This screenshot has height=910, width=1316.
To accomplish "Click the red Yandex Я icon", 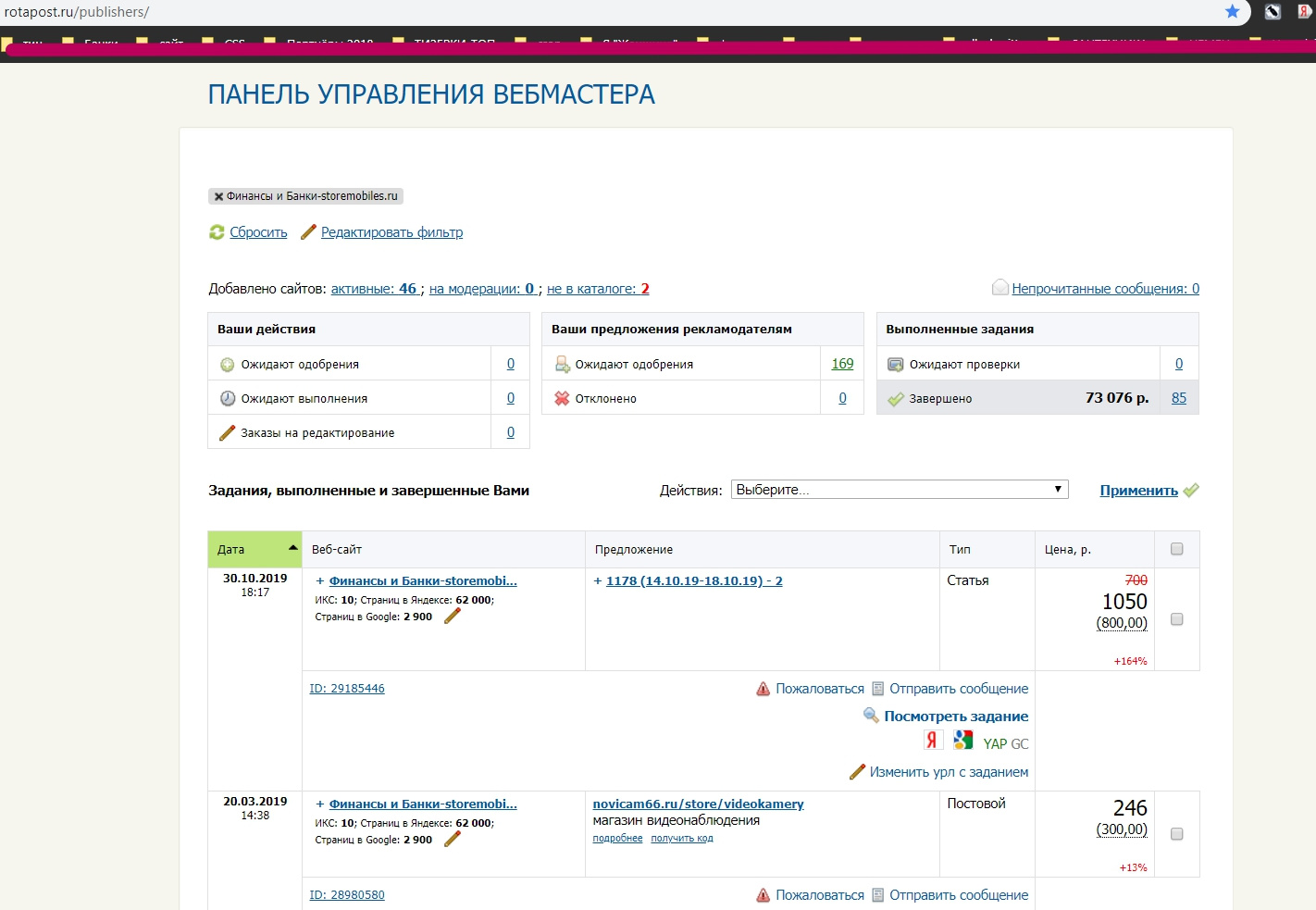I will 933,740.
